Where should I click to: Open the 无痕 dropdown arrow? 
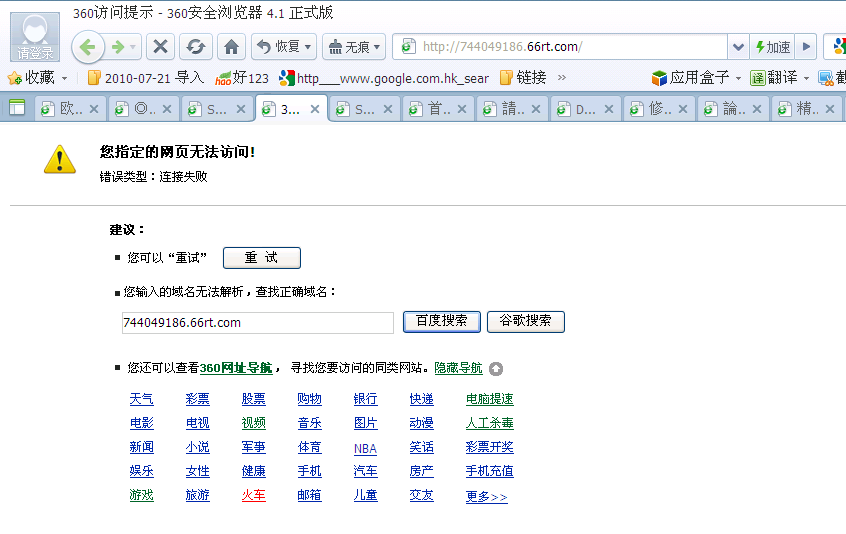coord(377,47)
